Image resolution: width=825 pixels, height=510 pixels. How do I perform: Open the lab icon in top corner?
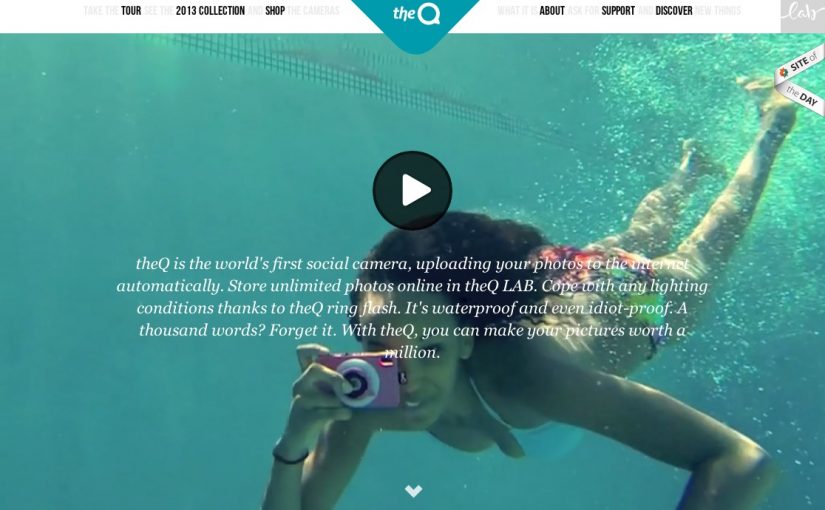(802, 16)
